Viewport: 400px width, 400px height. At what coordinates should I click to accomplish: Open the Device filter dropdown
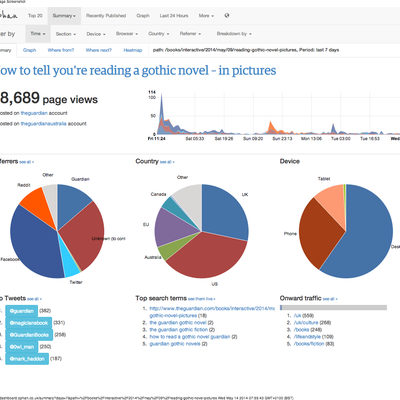(96, 34)
